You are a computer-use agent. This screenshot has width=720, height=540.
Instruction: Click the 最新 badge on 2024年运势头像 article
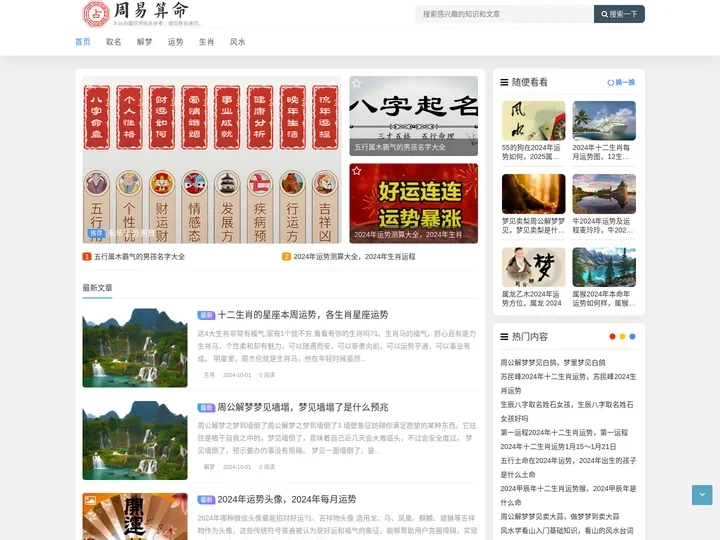(x=206, y=500)
